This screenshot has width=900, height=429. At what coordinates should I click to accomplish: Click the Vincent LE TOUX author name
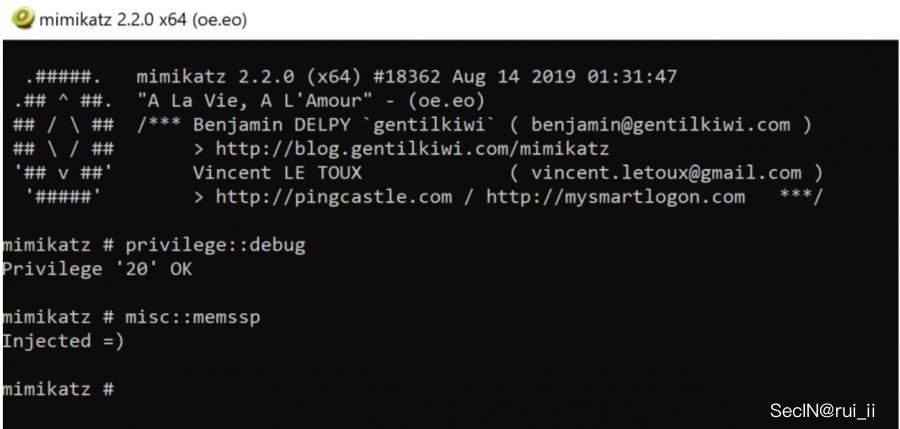[x=277, y=173]
